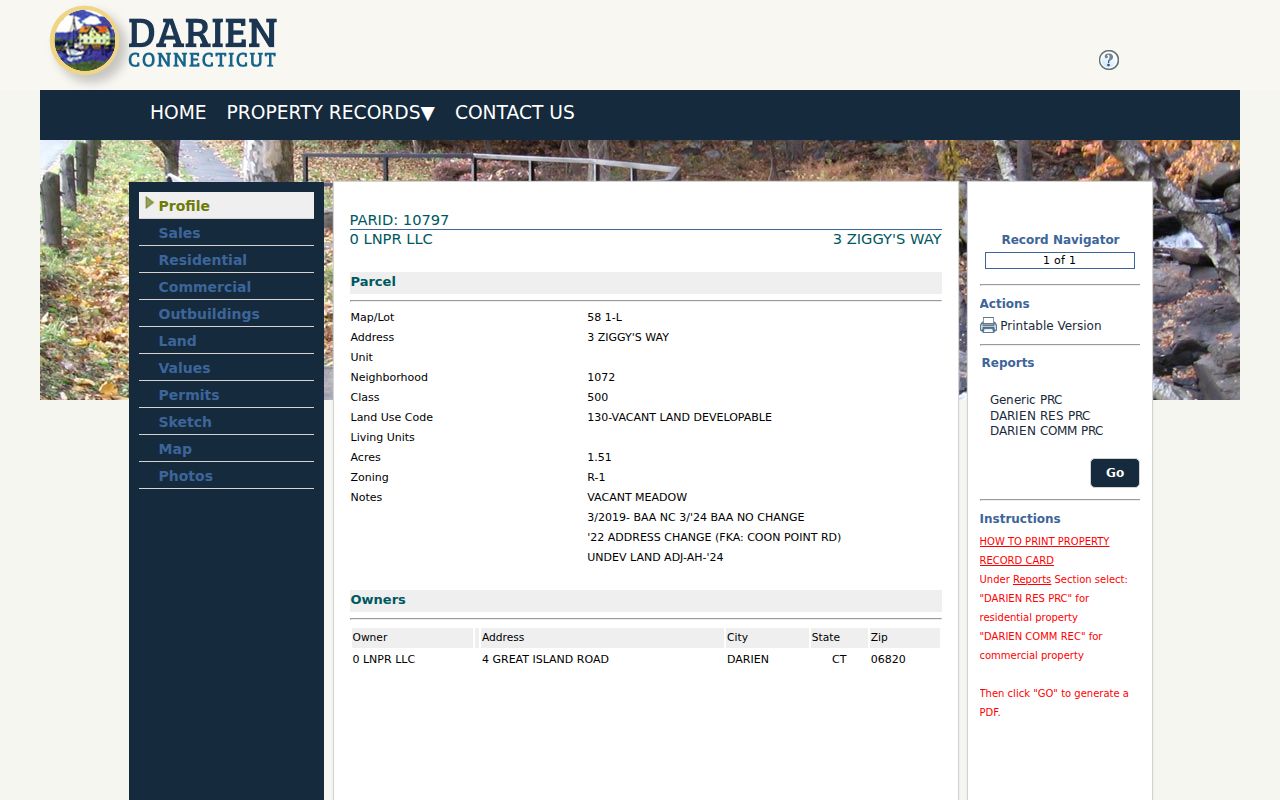View the Map tab
1280x800 pixels.
pos(226,449)
